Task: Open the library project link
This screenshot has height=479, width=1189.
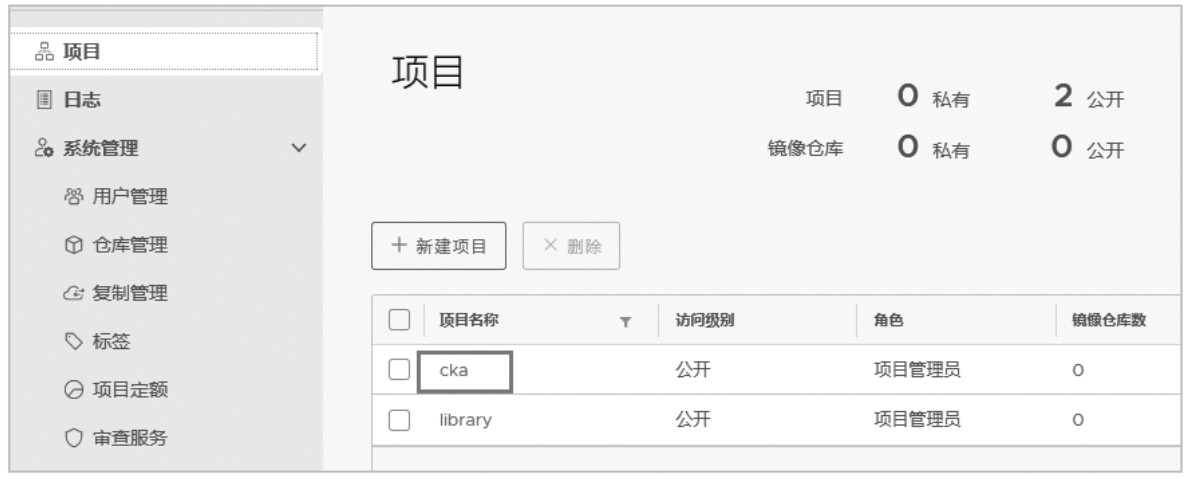Action: [466, 420]
